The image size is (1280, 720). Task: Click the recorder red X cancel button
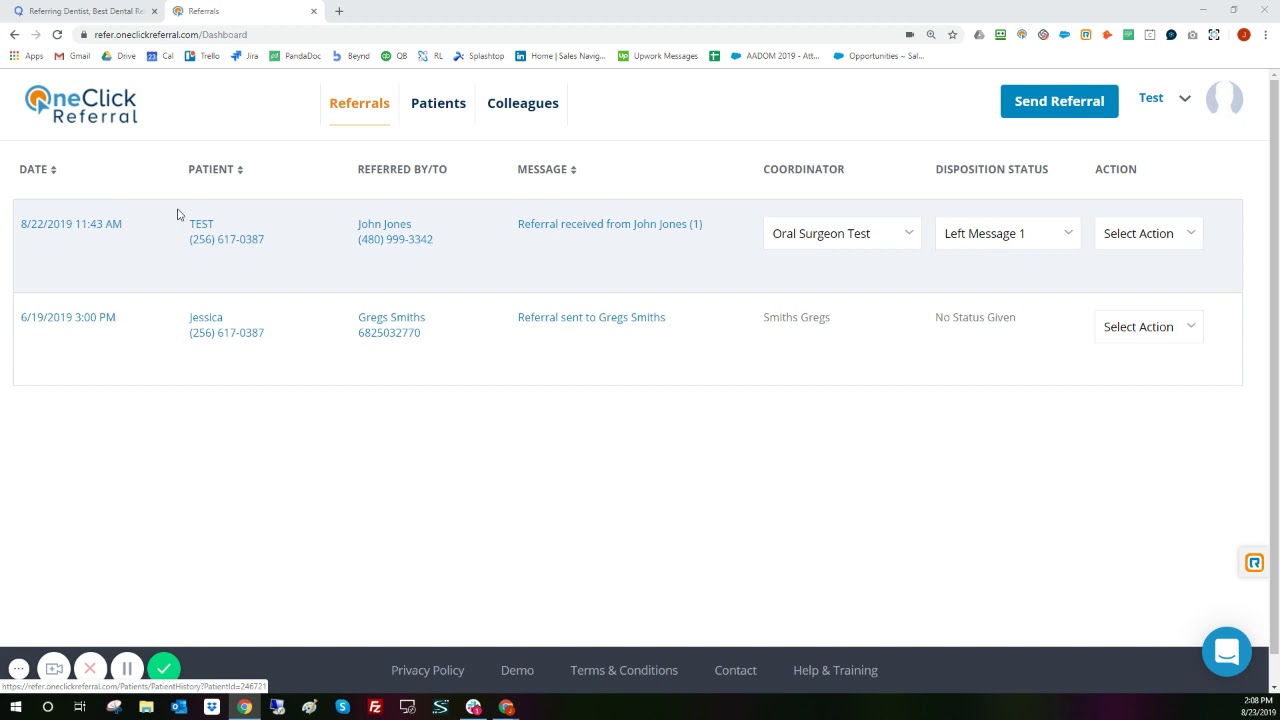pyautogui.click(x=90, y=668)
